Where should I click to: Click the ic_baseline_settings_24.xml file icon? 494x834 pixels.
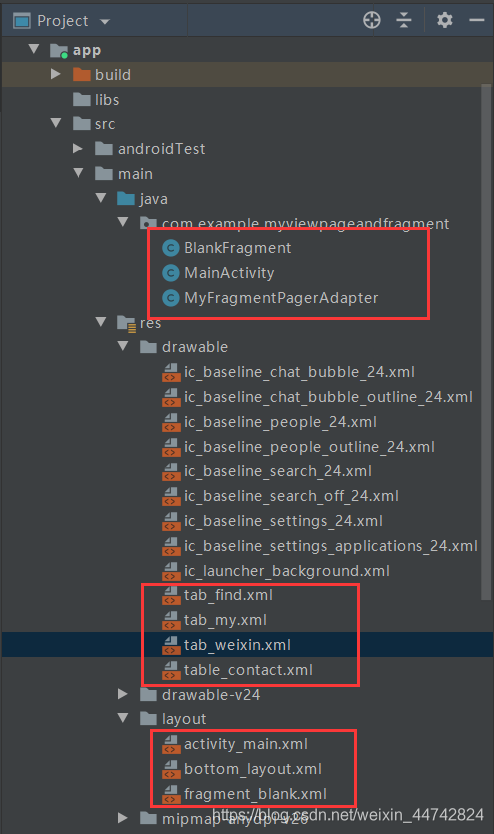pos(171,521)
